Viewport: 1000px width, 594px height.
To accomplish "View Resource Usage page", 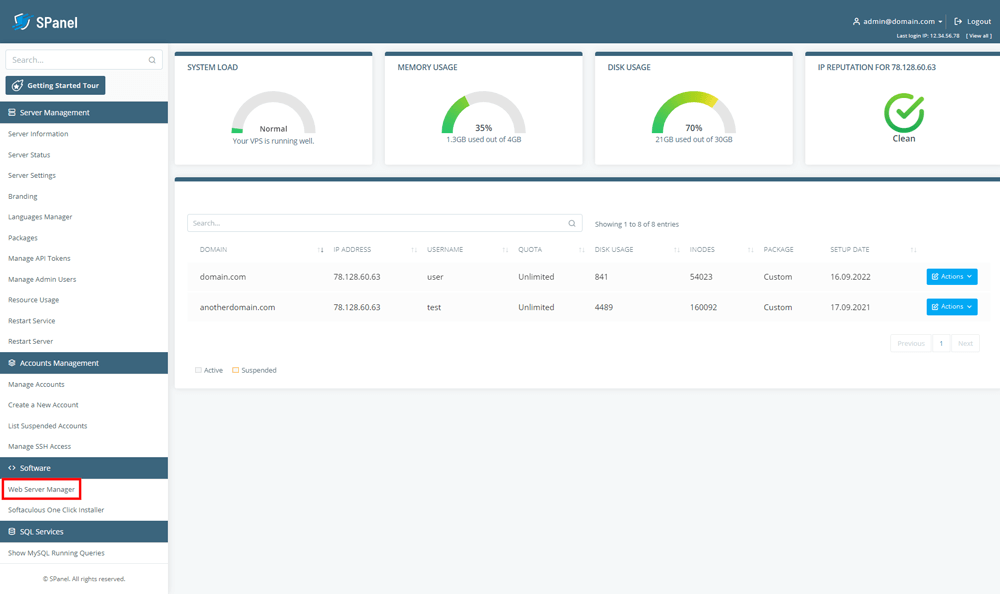I will (33, 300).
